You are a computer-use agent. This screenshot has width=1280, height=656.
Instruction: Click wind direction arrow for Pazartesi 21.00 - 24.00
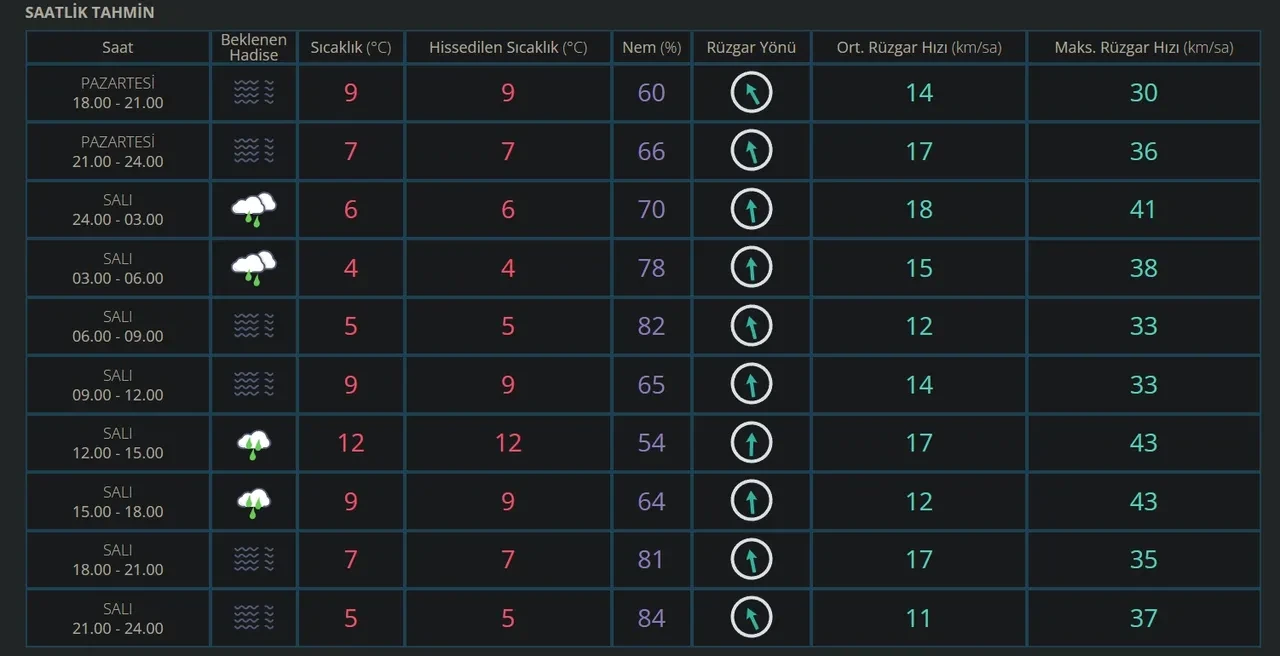click(751, 151)
